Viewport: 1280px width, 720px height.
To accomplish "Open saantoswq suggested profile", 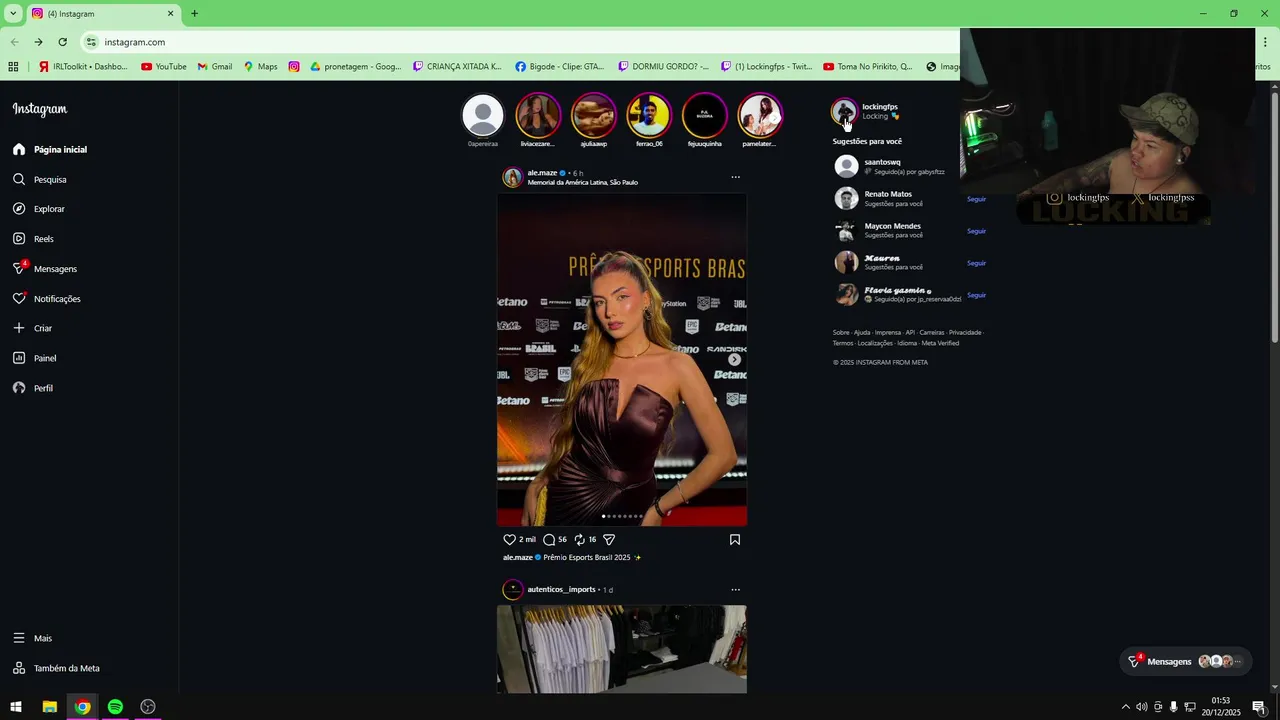I will (882, 162).
